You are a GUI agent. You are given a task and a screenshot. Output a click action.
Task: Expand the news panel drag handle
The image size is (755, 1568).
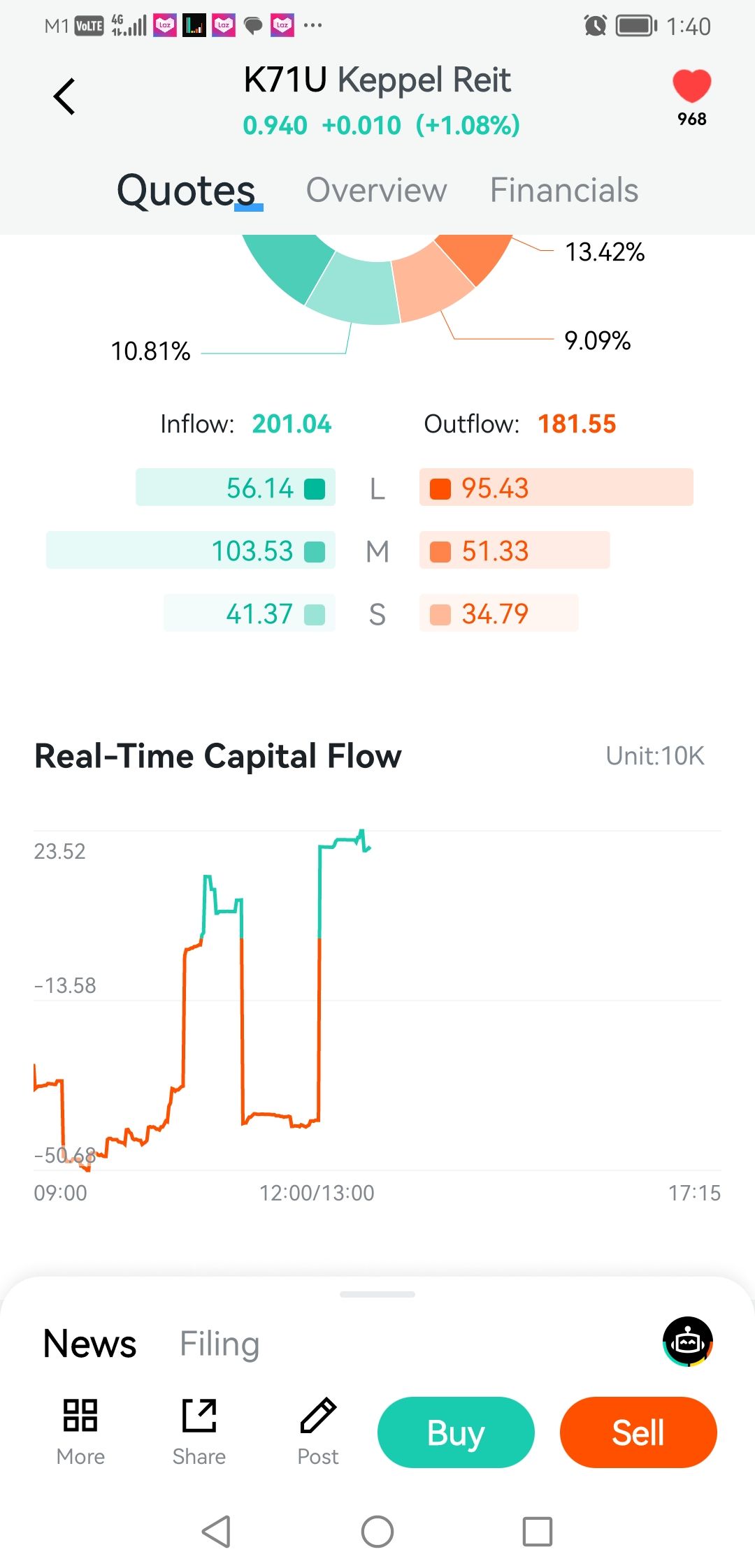pyautogui.click(x=377, y=1294)
